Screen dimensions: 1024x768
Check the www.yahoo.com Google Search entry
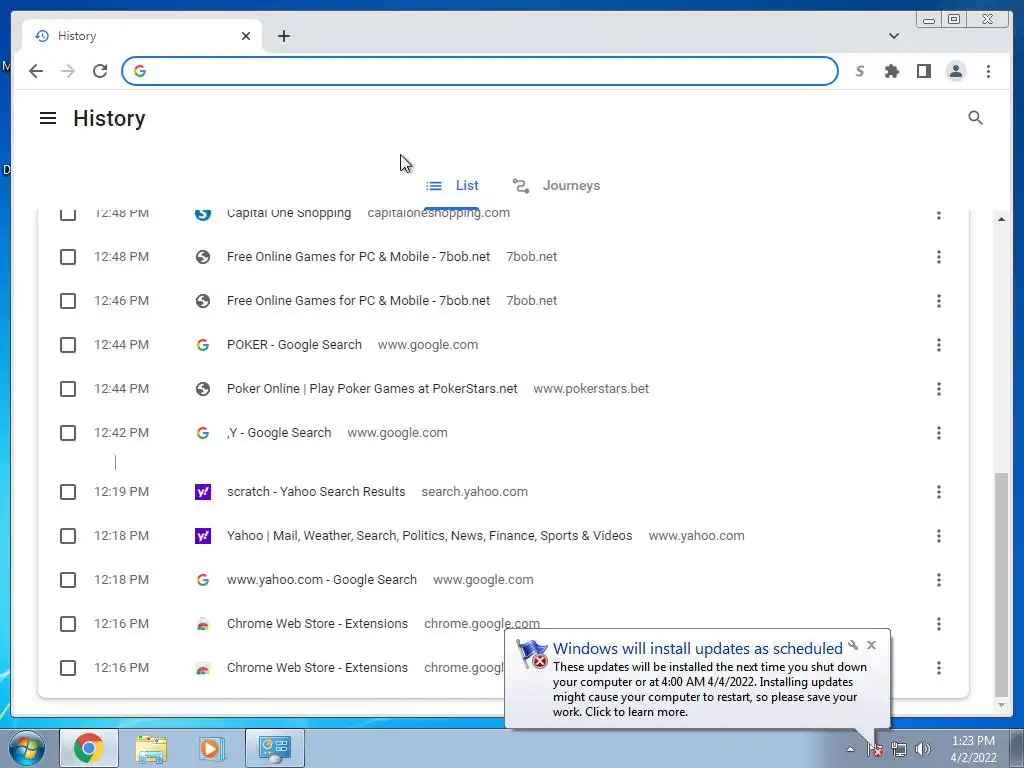coord(68,580)
